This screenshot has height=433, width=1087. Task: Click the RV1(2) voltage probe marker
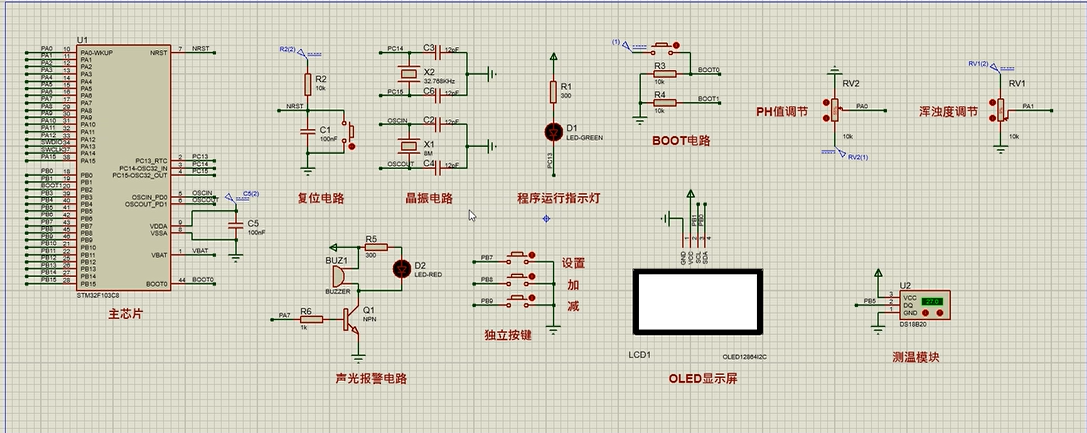992,66
